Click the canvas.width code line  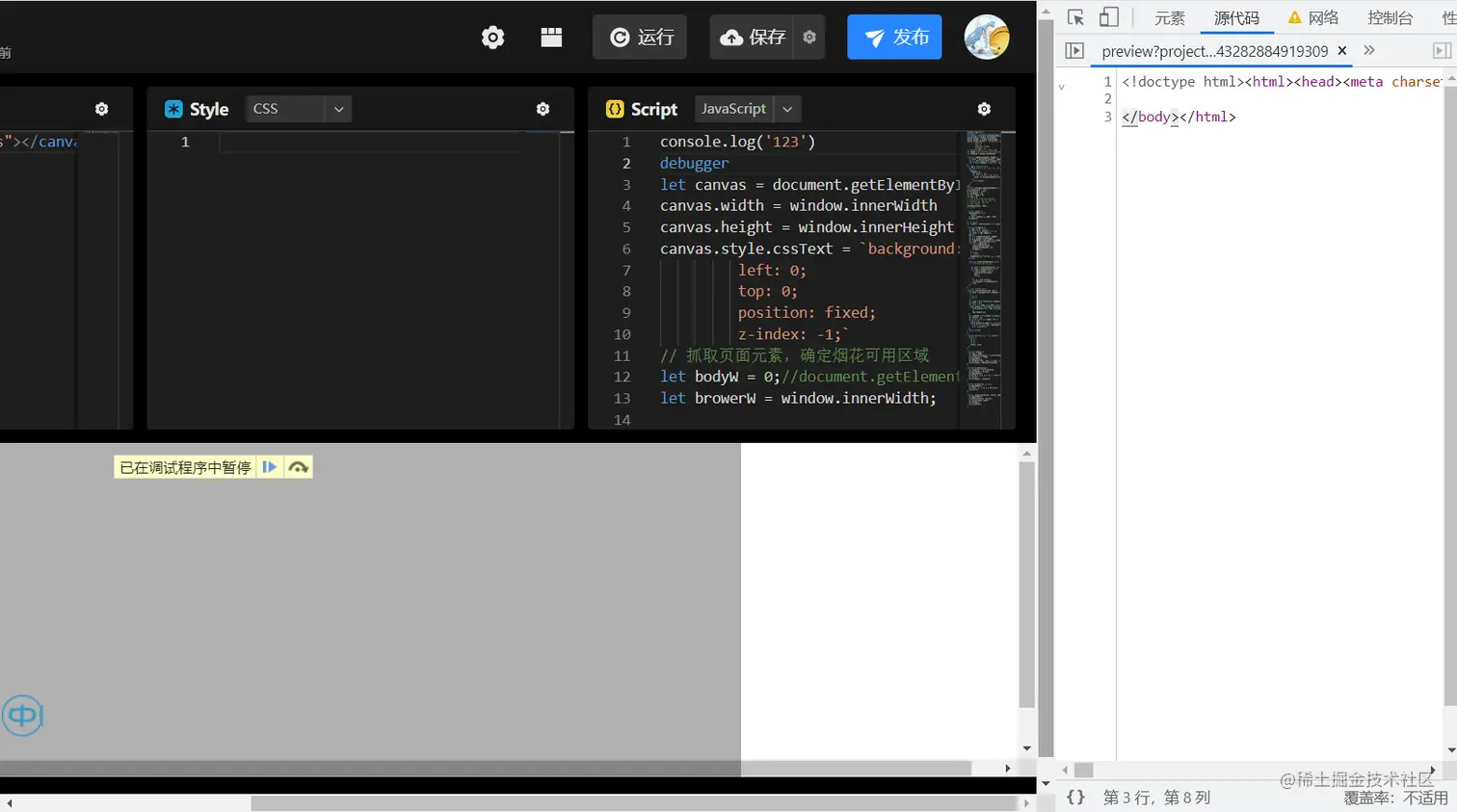(x=798, y=205)
